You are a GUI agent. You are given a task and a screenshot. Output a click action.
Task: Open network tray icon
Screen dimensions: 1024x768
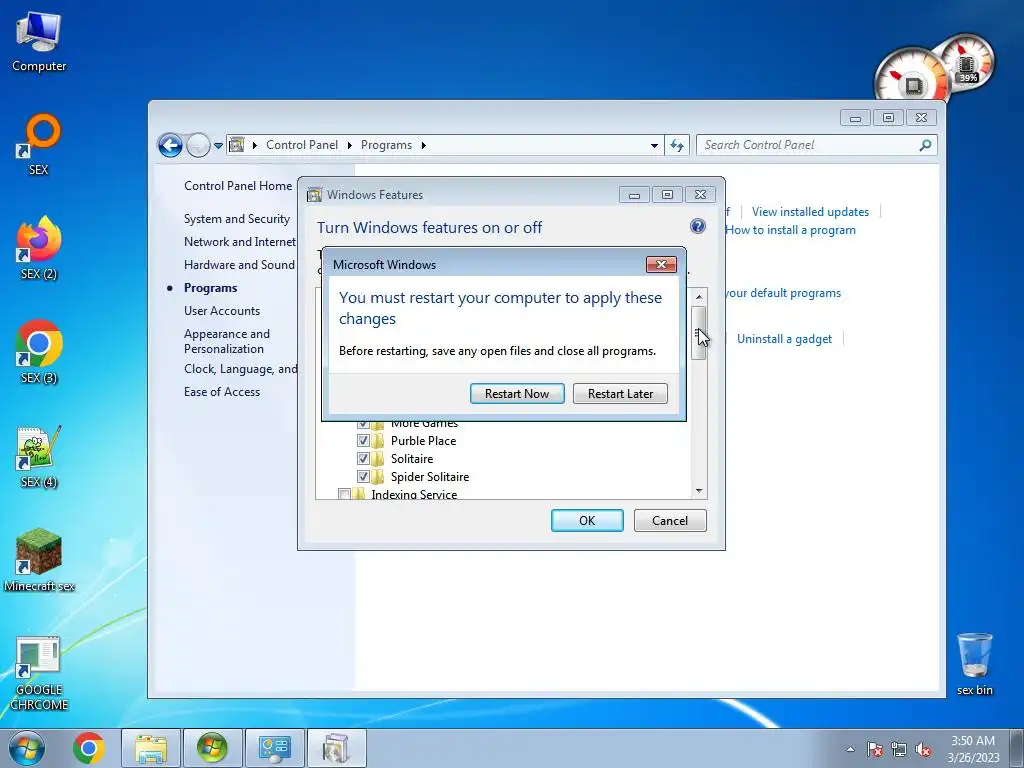point(899,749)
